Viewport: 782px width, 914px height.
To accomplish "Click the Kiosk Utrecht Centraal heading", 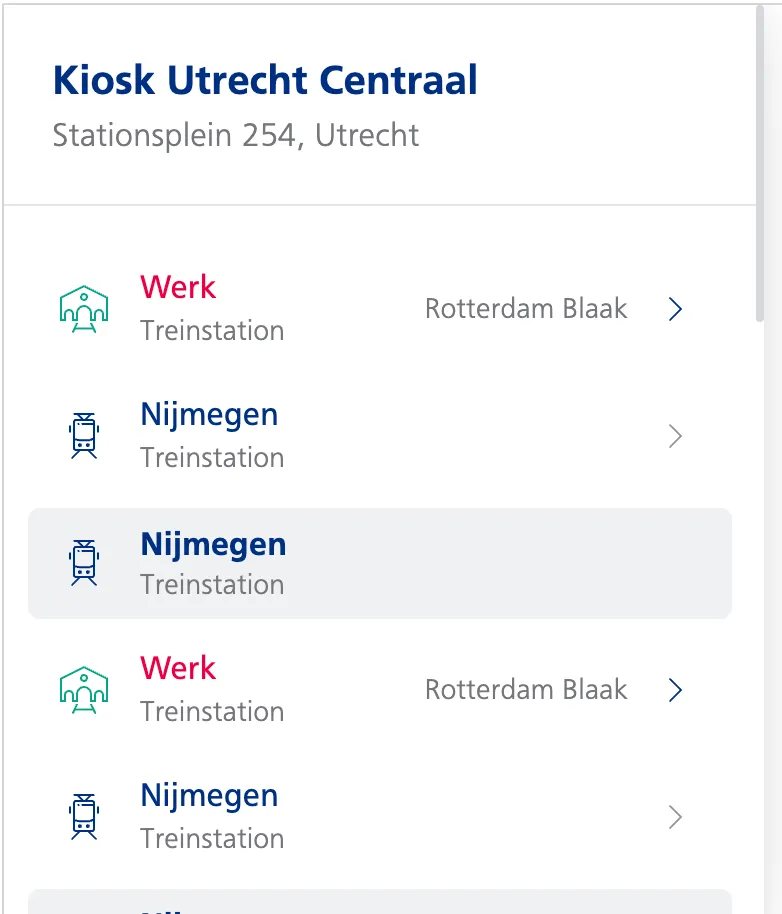I will (x=265, y=80).
